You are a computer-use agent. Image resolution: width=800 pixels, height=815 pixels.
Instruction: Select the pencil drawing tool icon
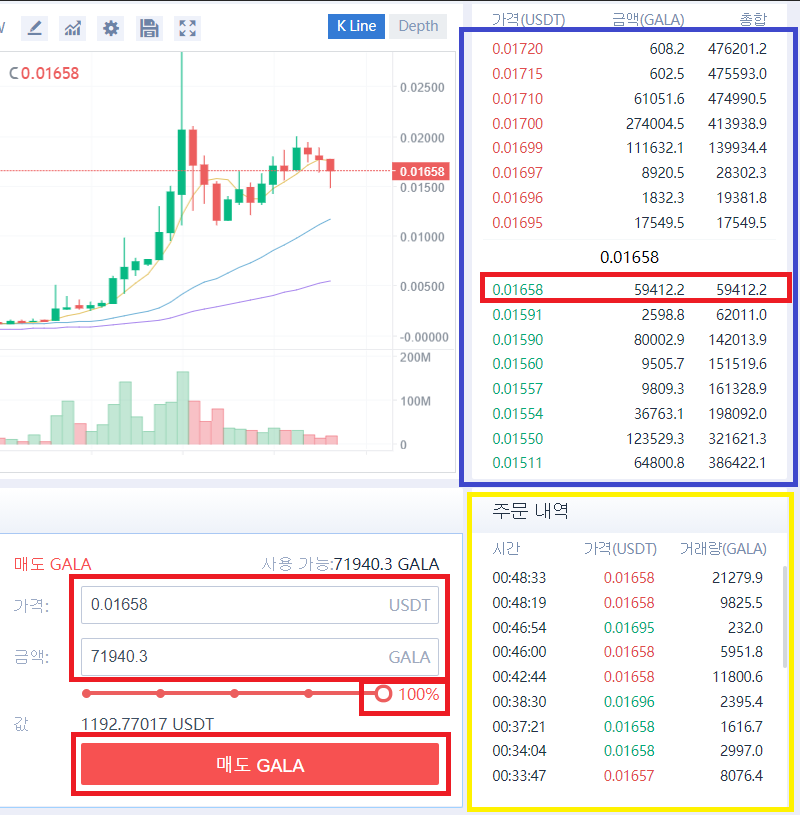[34, 28]
